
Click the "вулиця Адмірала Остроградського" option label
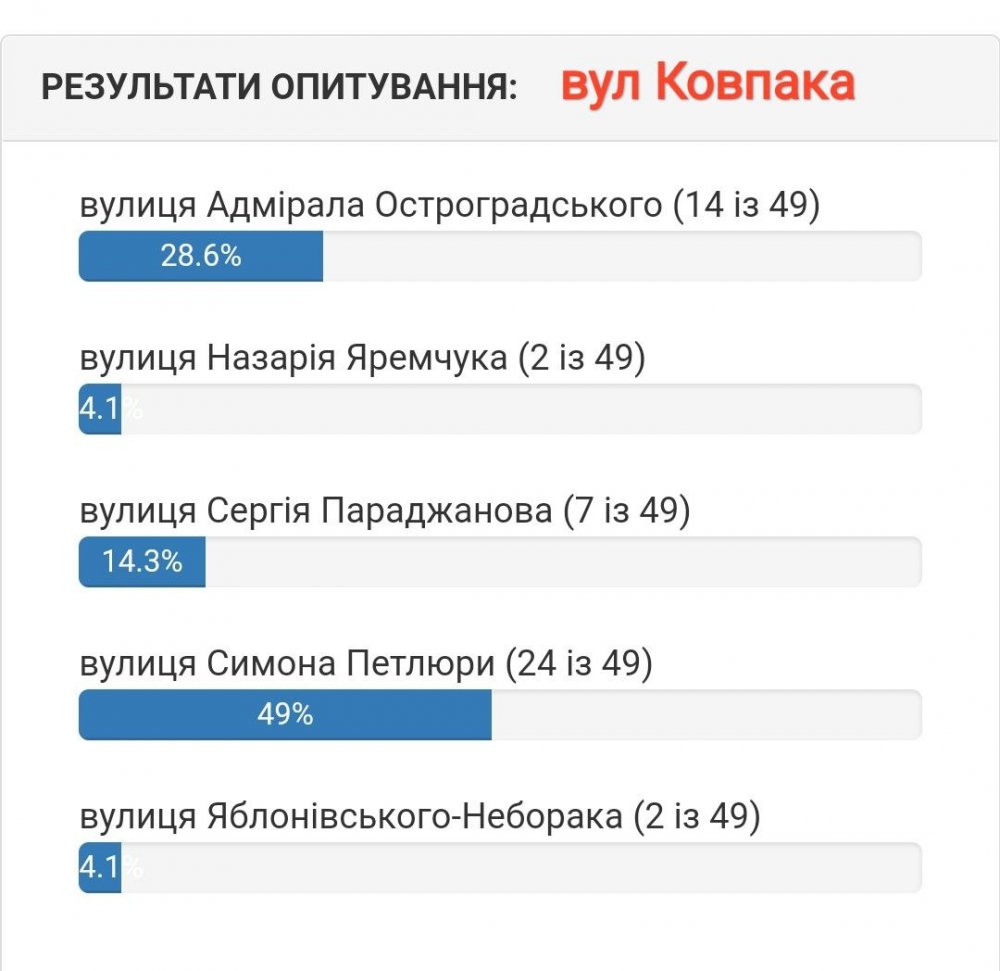click(370, 205)
